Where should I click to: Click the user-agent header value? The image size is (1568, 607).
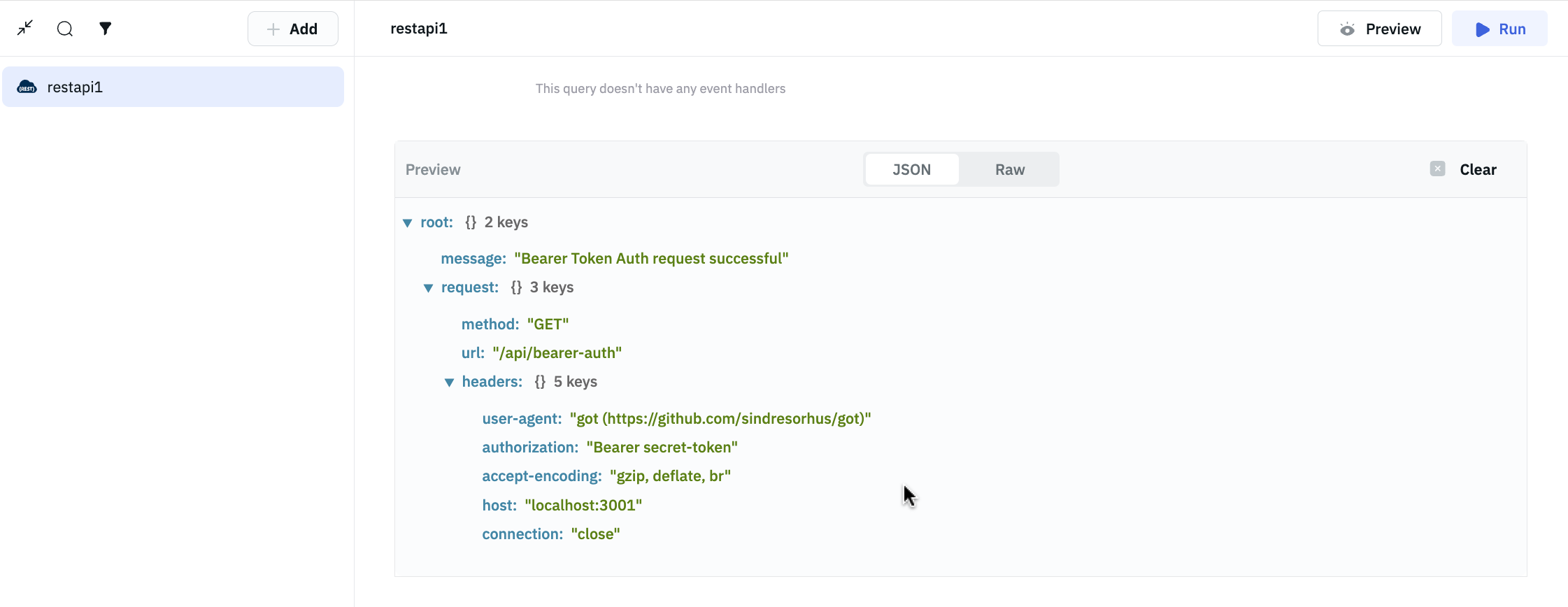pos(720,419)
